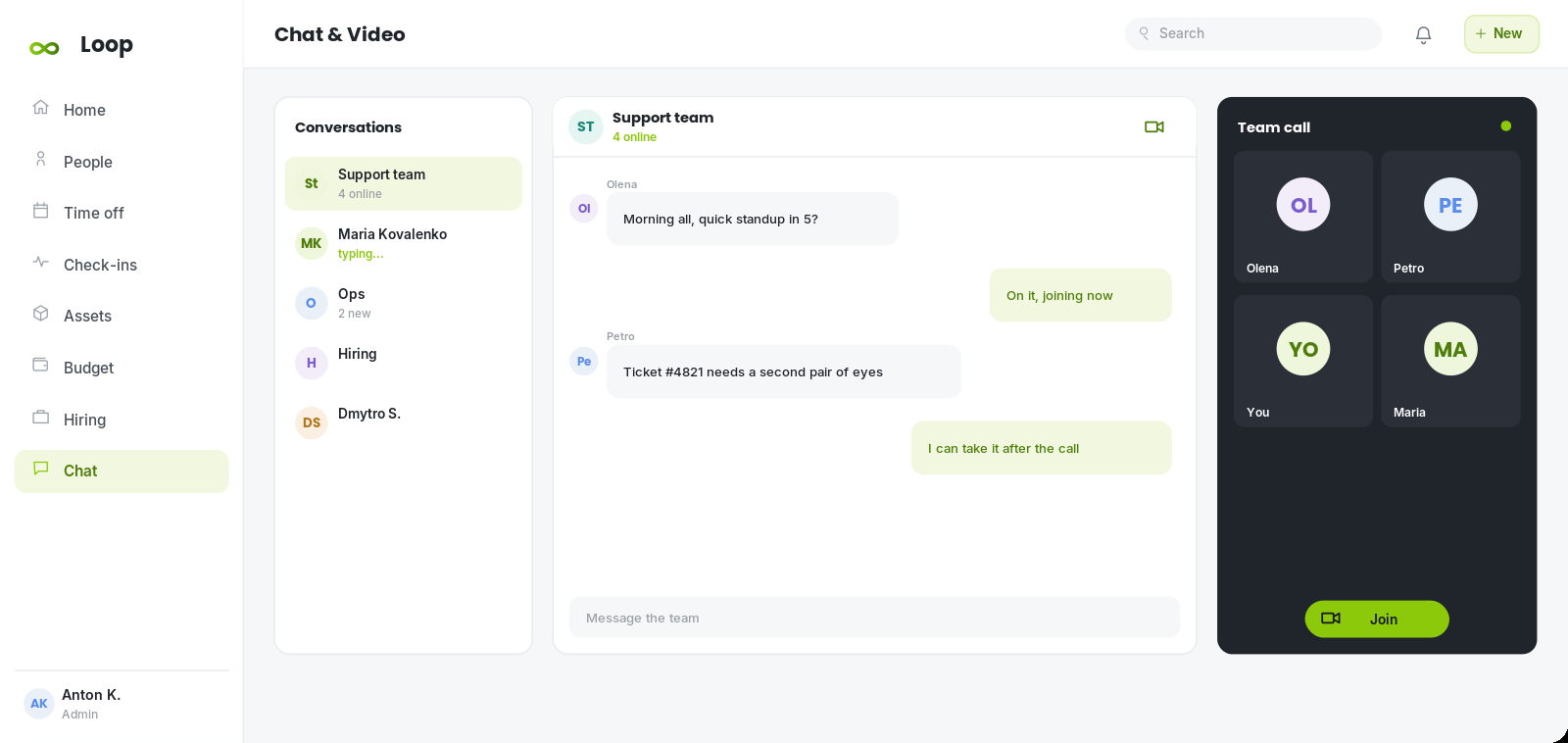This screenshot has height=743, width=1568.
Task: Click the Home house icon
Action: [x=40, y=107]
